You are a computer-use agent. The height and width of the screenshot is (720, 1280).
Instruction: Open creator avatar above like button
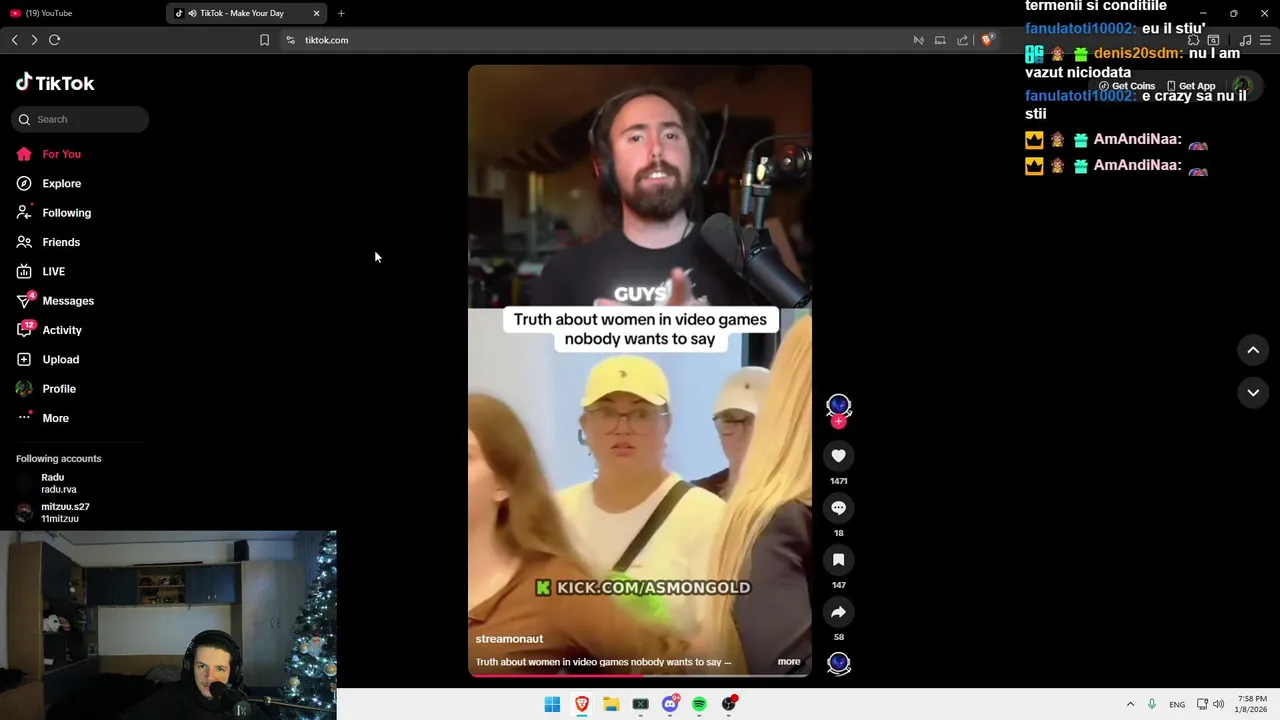pyautogui.click(x=838, y=405)
